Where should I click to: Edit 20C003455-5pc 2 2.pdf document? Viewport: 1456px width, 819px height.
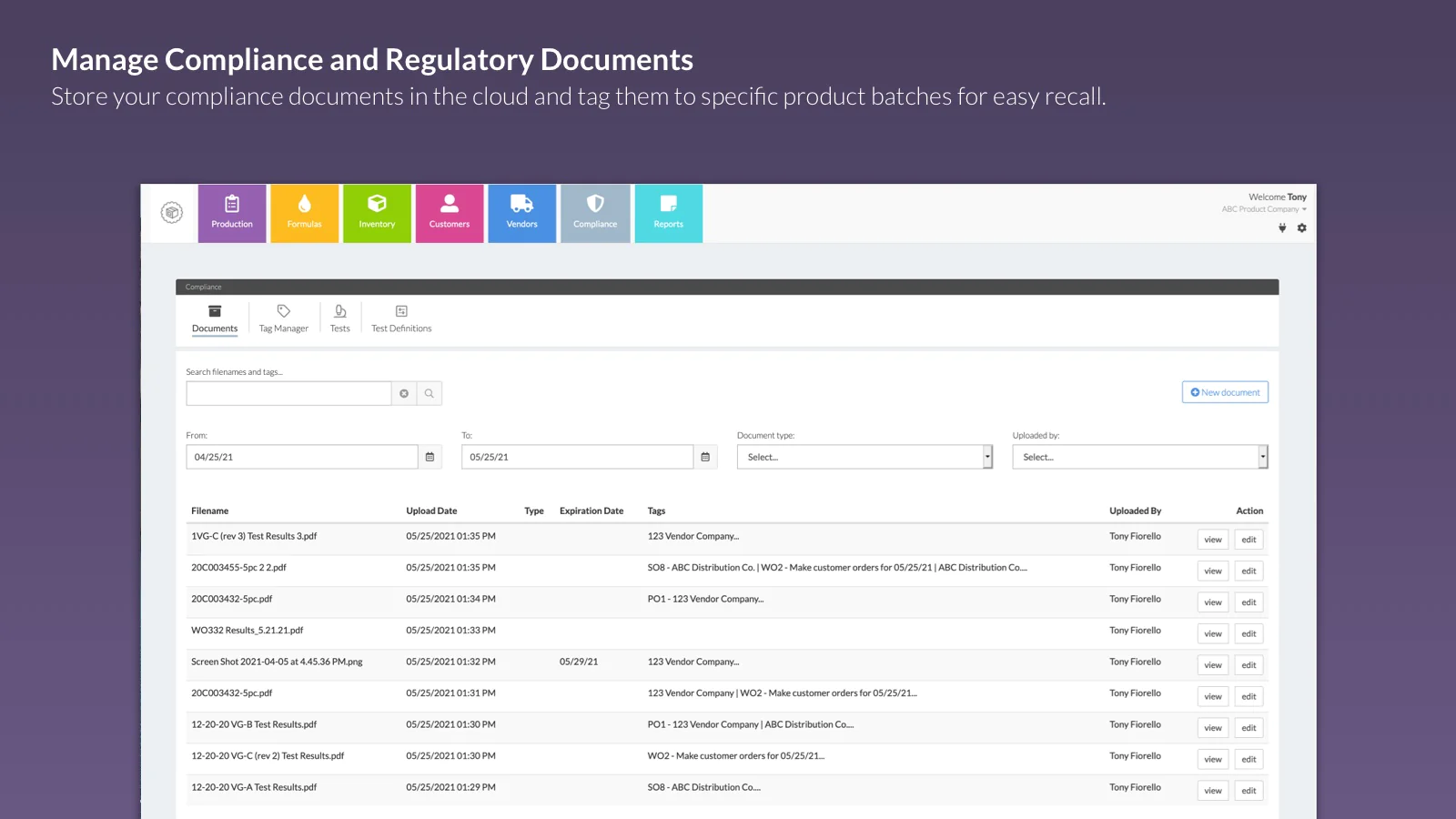tap(1249, 571)
